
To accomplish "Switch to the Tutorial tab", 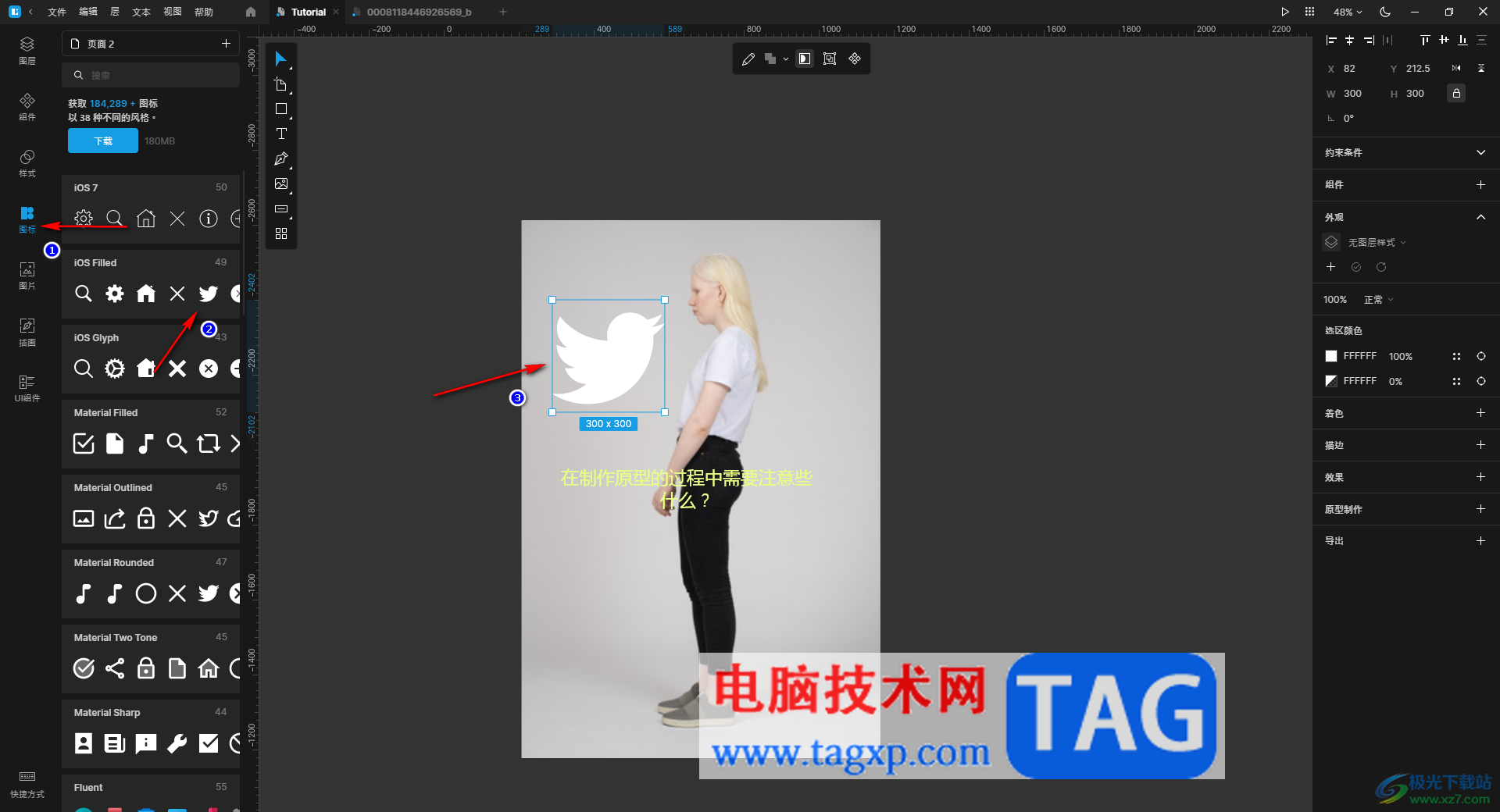I will click(308, 12).
